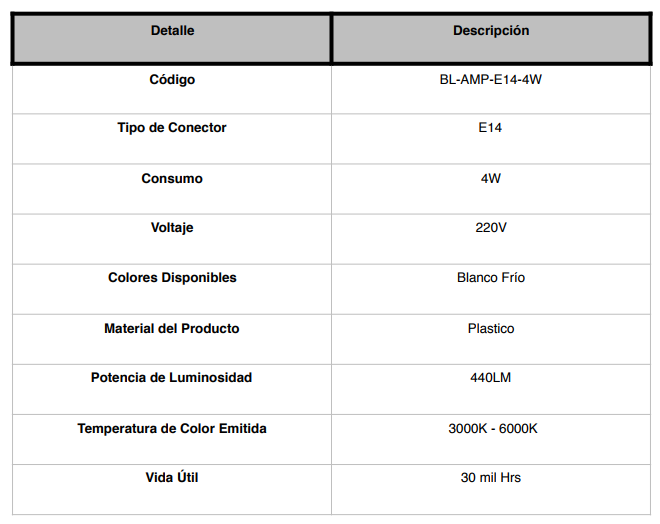Select the E14 connector value
This screenshot has width=660, height=524.
click(x=490, y=128)
